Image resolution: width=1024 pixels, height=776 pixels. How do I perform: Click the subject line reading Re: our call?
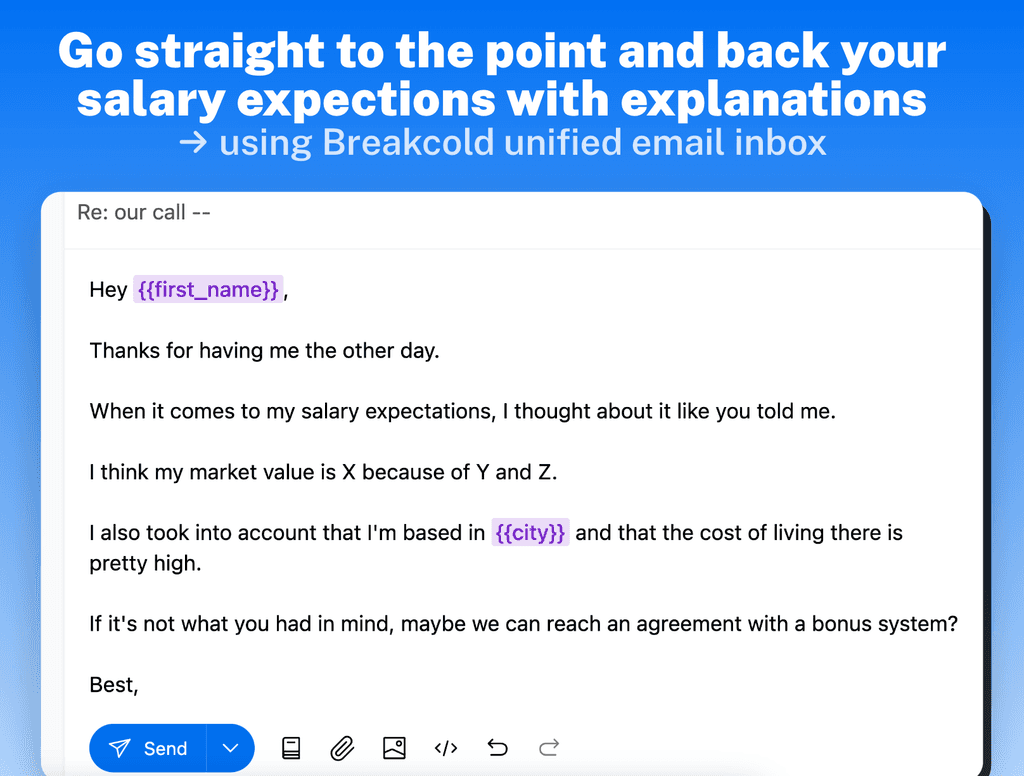tap(144, 212)
